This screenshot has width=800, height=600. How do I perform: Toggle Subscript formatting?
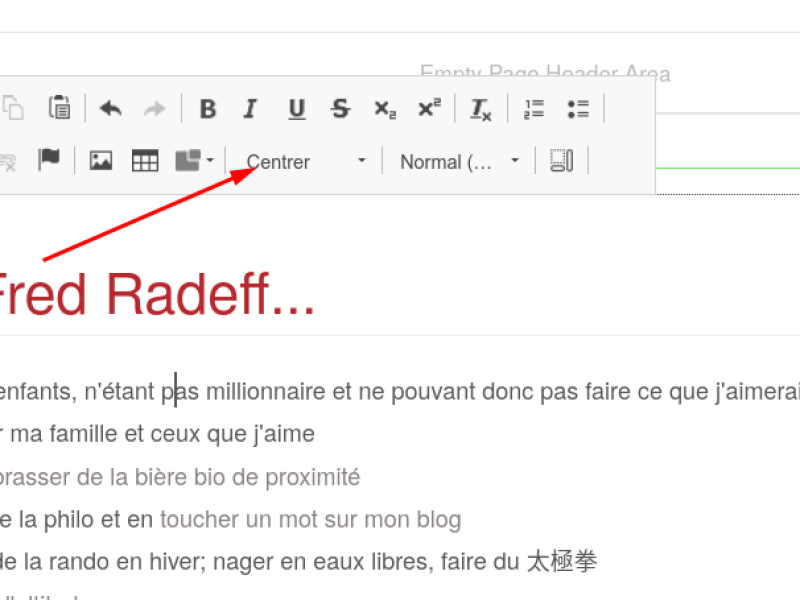[x=385, y=109]
